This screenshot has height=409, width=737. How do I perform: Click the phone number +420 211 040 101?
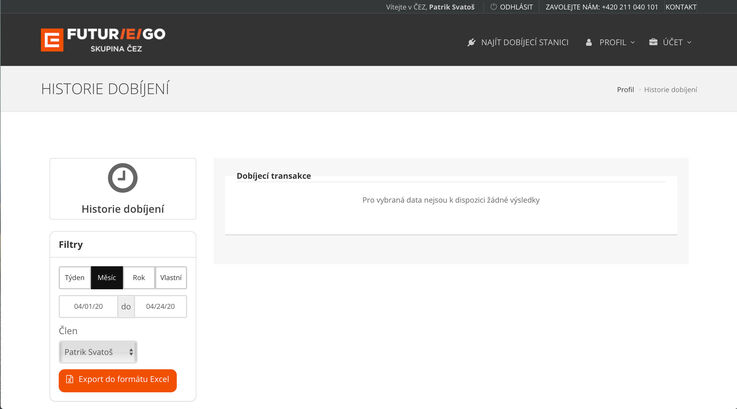(x=630, y=7)
